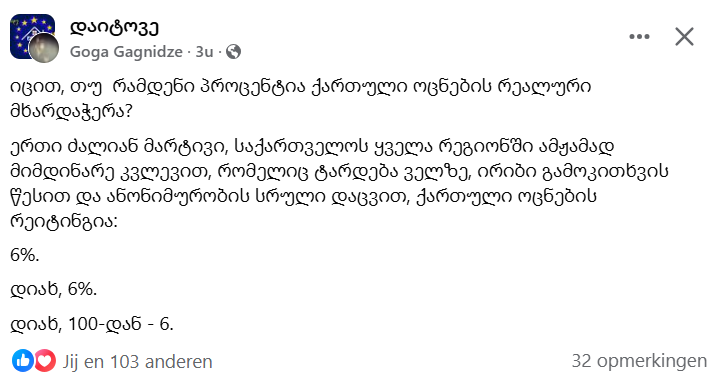Click the line reading დიახ, 6%.

pyautogui.click(x=54, y=289)
